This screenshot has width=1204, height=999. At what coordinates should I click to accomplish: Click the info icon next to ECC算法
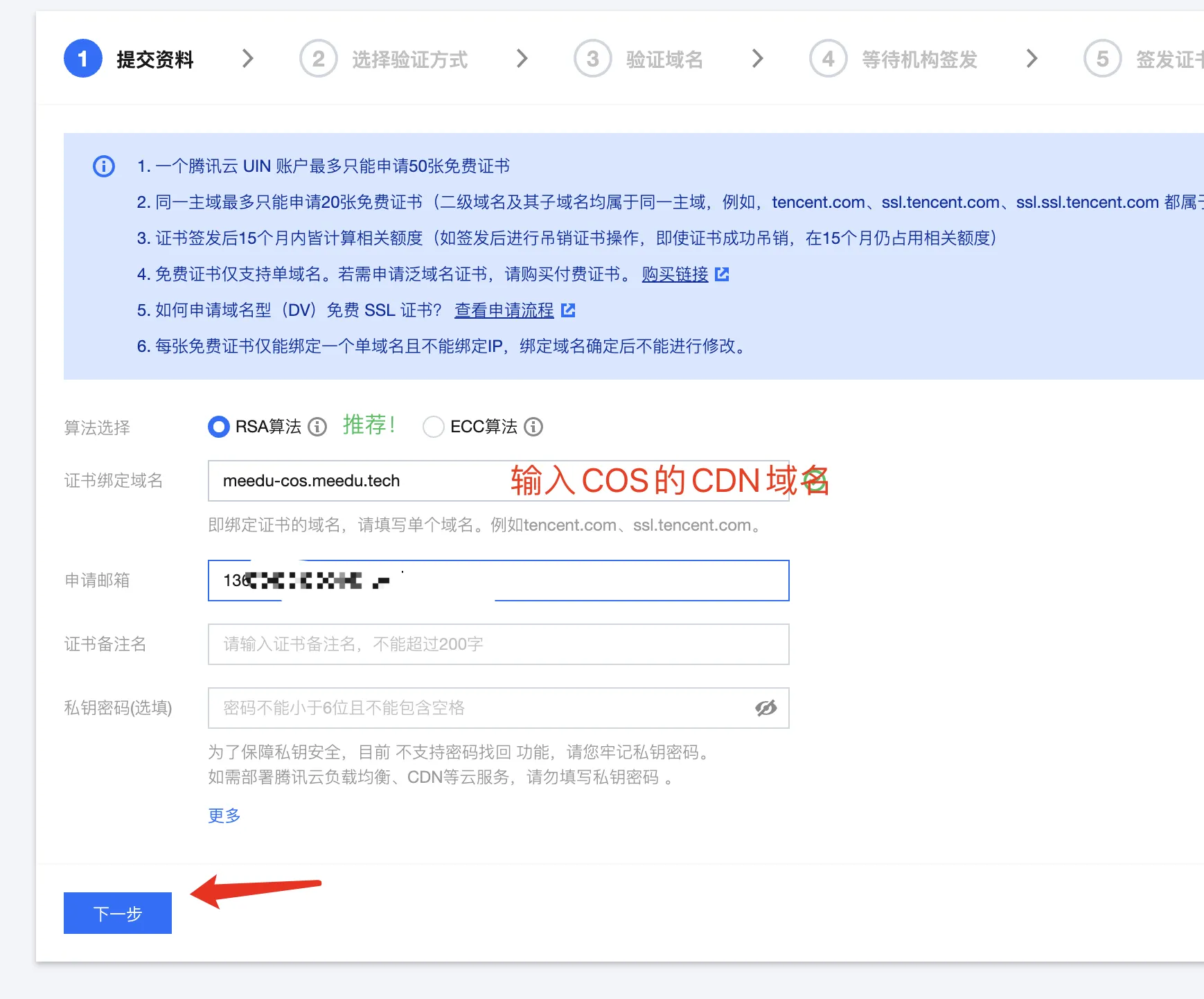[533, 427]
